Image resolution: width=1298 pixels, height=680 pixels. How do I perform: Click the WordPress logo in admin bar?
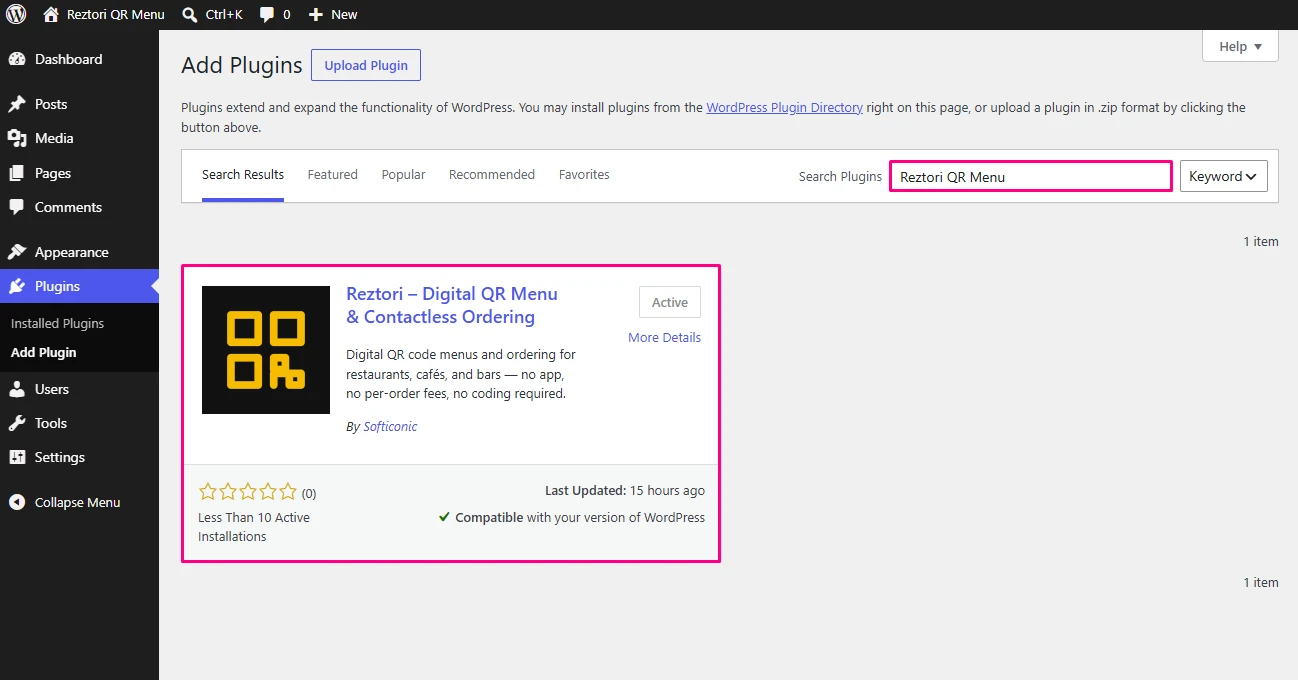pyautogui.click(x=16, y=14)
